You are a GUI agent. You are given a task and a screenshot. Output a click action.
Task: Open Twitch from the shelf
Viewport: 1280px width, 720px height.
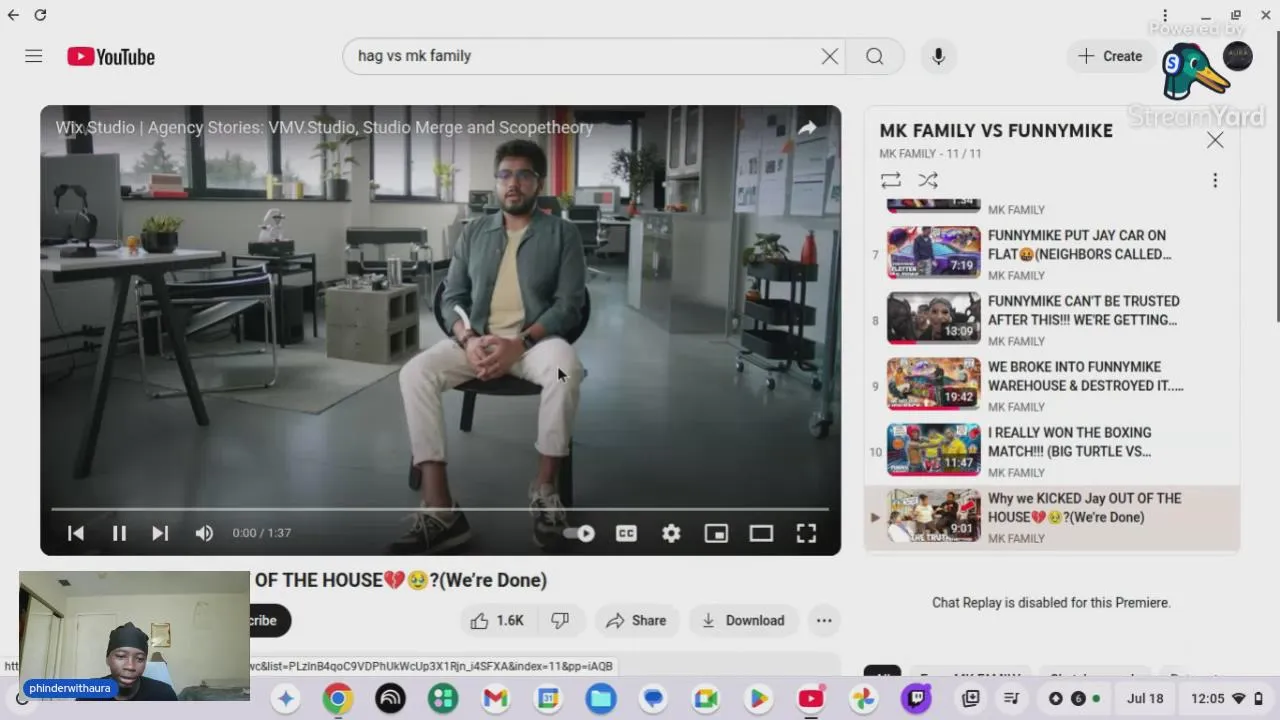tap(916, 698)
